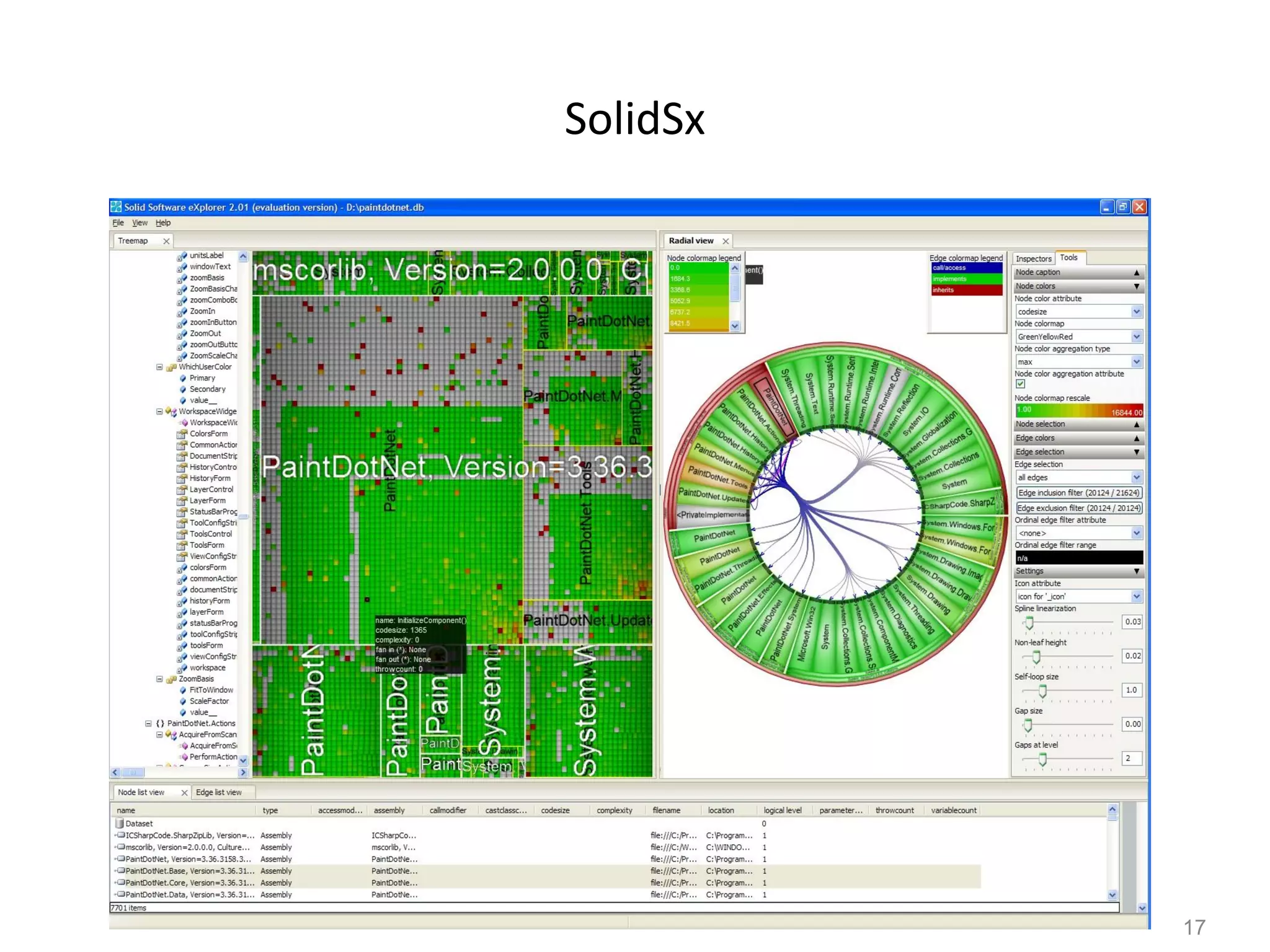1270x952 pixels.
Task: Adjust the Self-loop size slider
Action: tap(1042, 691)
